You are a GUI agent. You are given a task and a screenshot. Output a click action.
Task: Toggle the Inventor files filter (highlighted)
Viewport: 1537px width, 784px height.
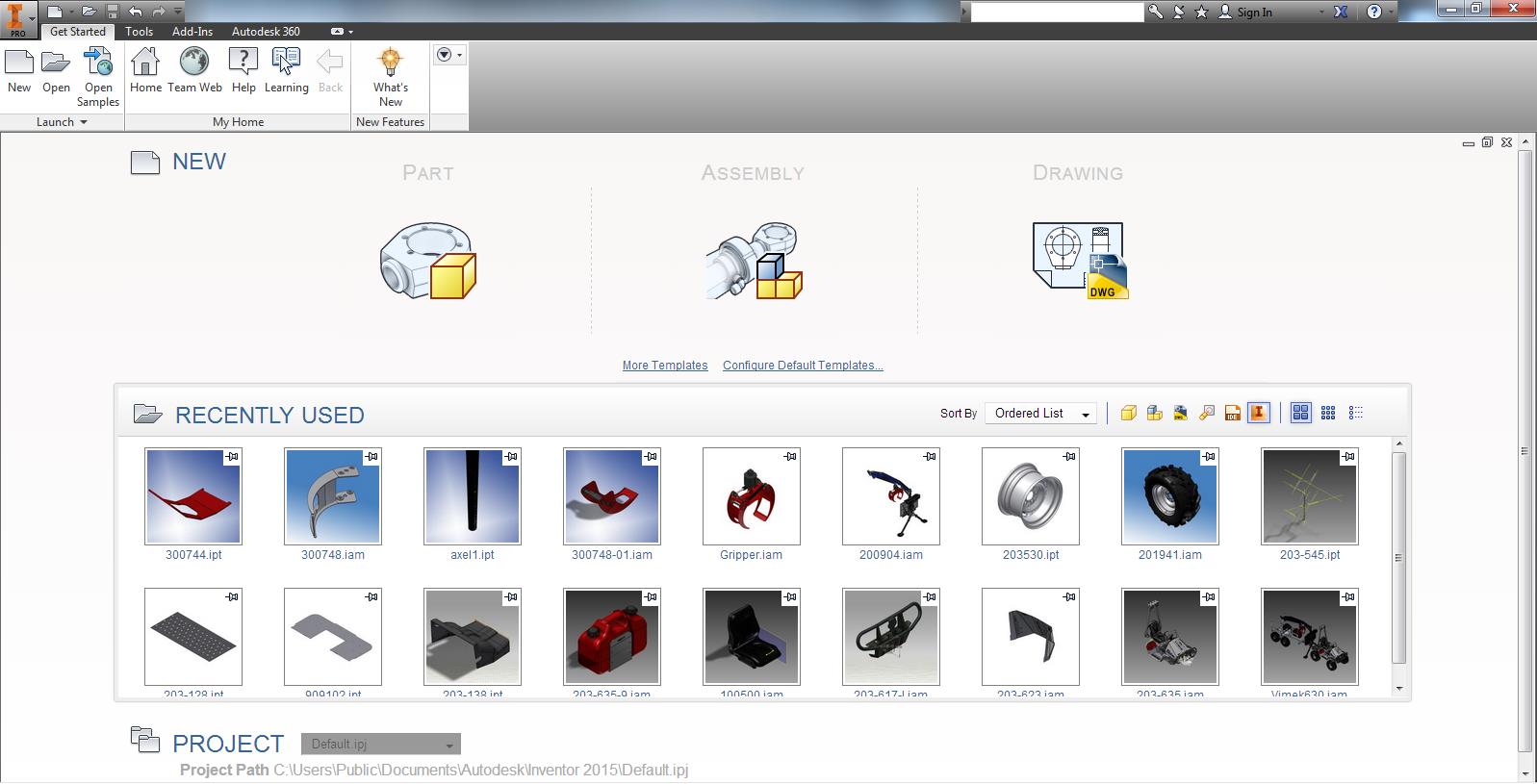click(x=1258, y=413)
